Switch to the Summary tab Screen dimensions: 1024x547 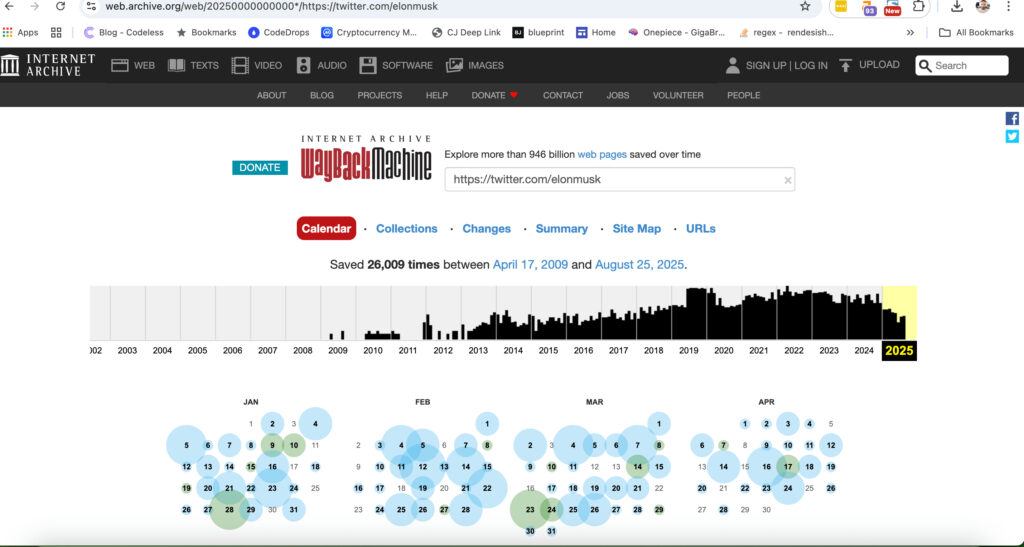pos(562,228)
